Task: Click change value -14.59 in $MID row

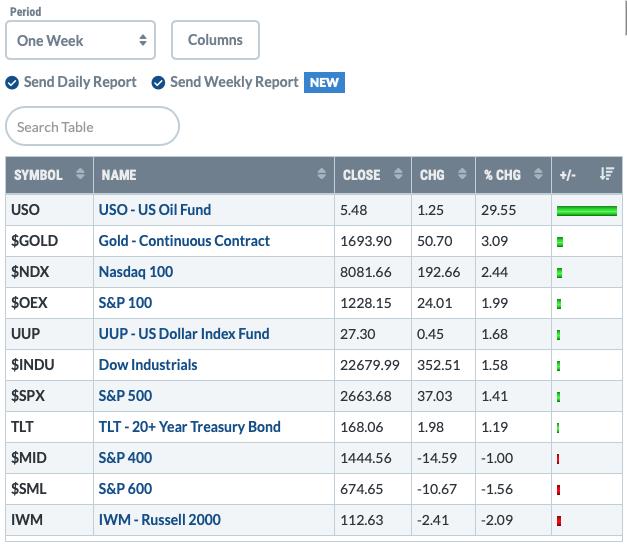Action: [437, 458]
